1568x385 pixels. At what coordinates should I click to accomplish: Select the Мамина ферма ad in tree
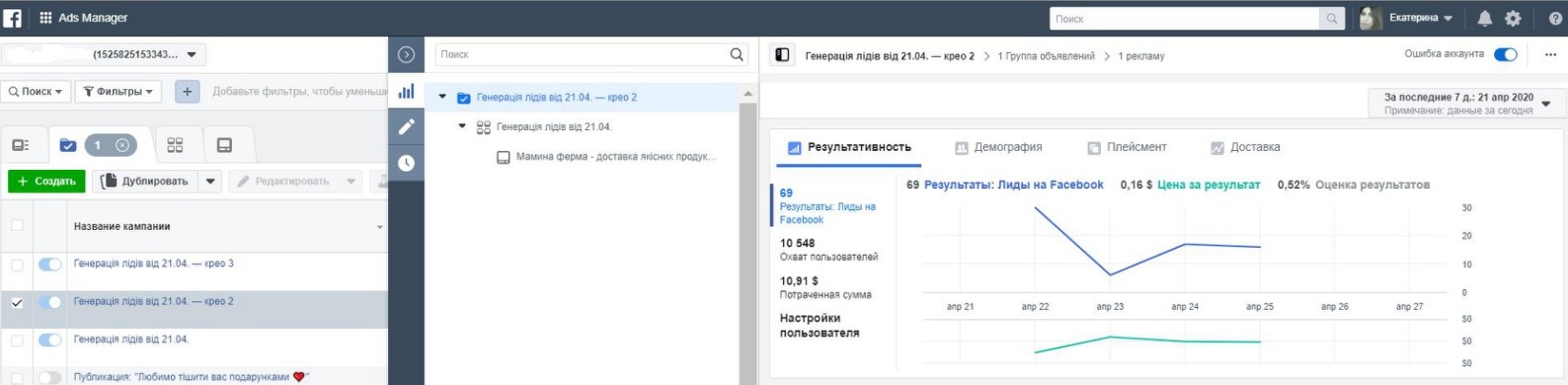[616, 157]
